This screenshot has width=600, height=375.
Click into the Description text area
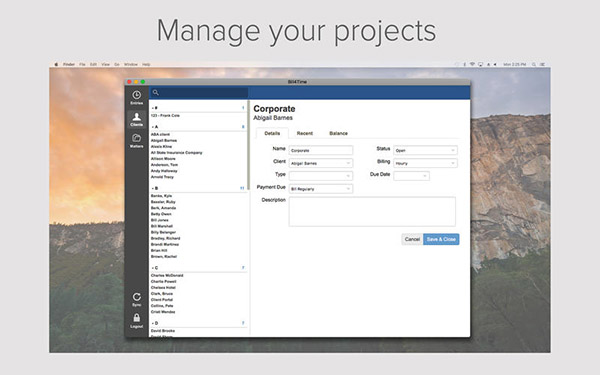[x=372, y=212]
